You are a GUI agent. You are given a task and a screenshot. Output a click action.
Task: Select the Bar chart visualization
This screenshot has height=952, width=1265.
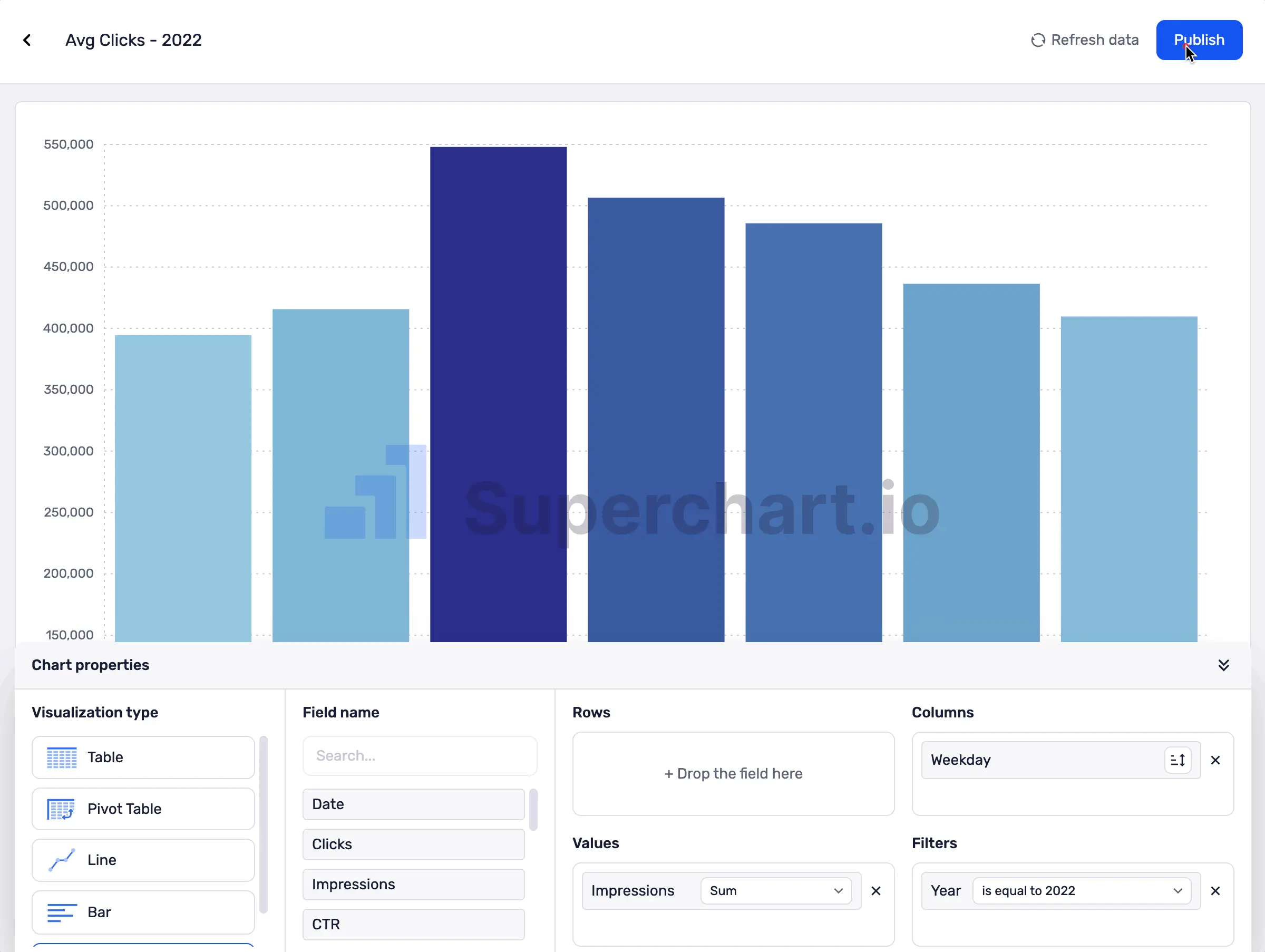click(x=143, y=912)
